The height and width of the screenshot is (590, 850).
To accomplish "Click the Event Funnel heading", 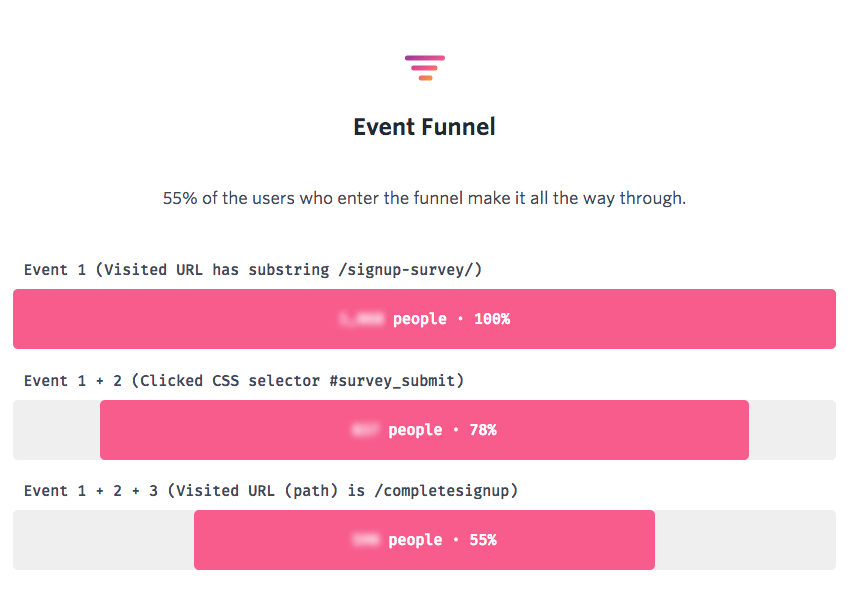I will coord(424,127).
